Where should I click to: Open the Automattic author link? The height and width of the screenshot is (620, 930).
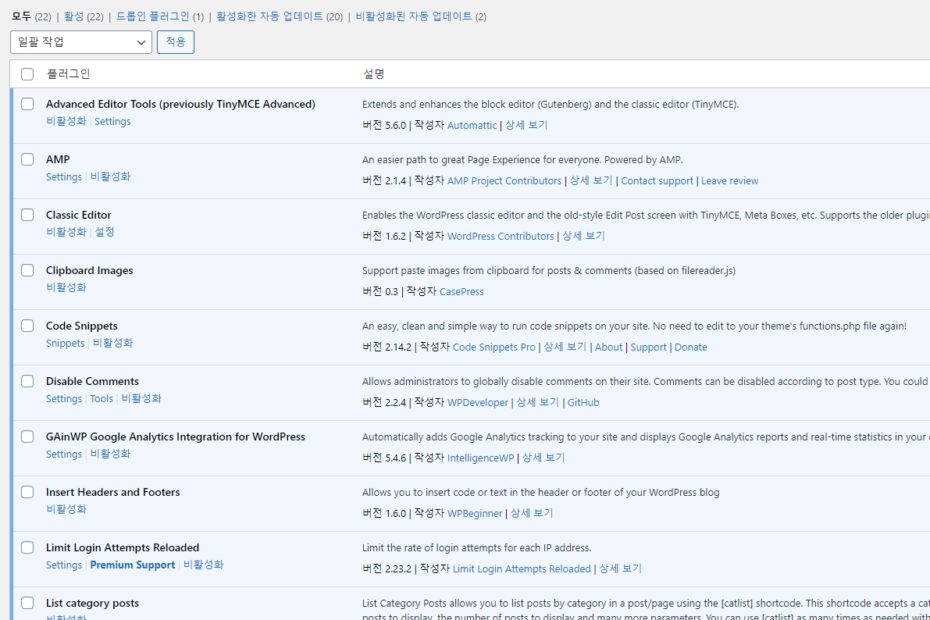pyautogui.click(x=472, y=125)
